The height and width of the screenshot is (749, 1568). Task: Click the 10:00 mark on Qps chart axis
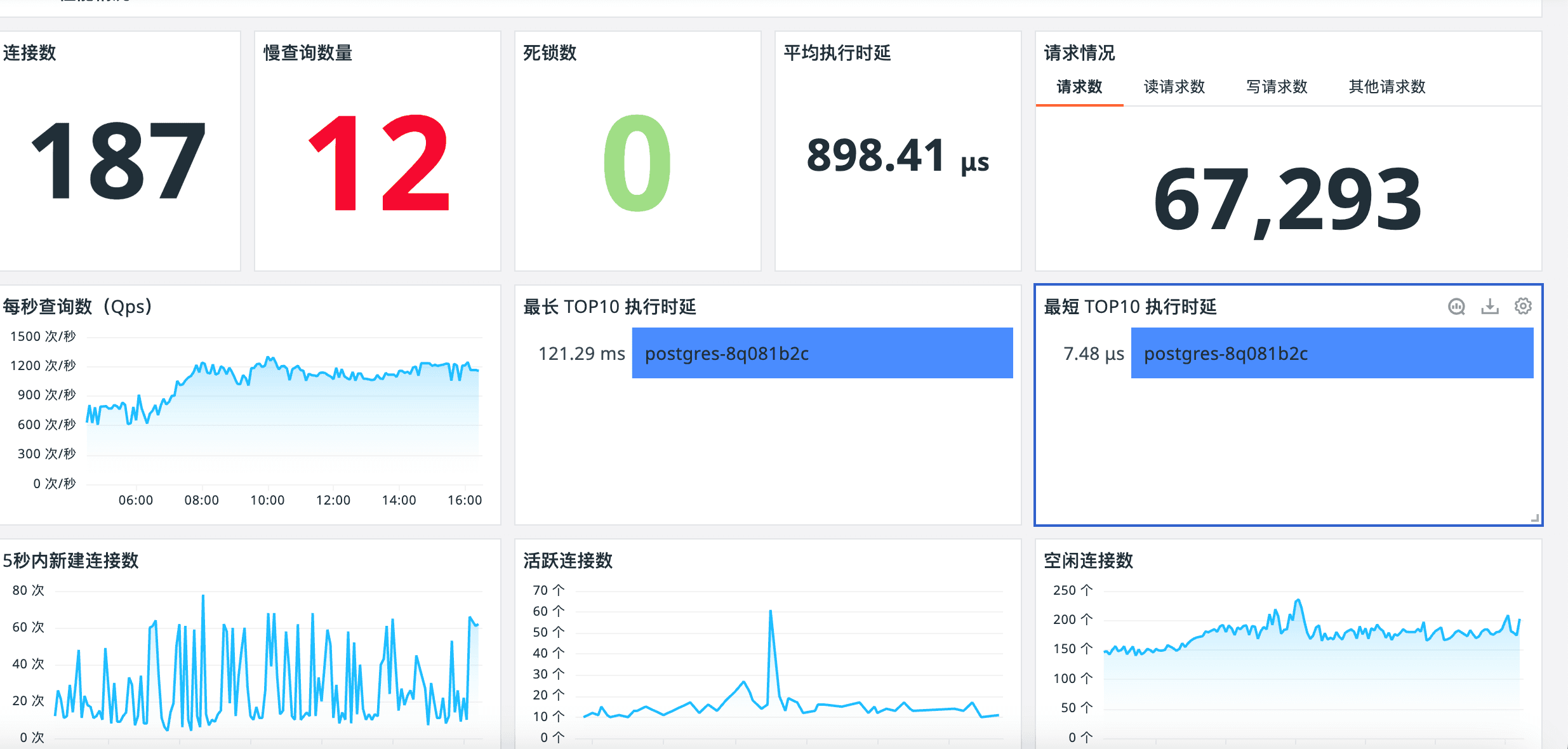[267, 500]
